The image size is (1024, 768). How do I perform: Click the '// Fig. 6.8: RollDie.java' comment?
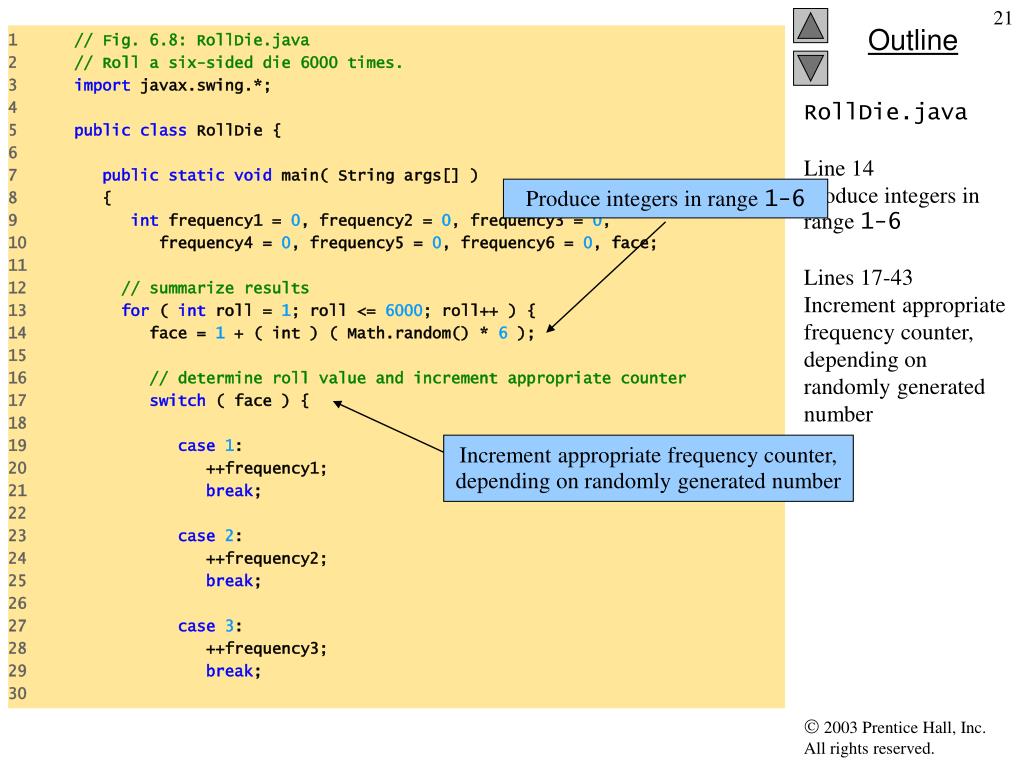(191, 40)
